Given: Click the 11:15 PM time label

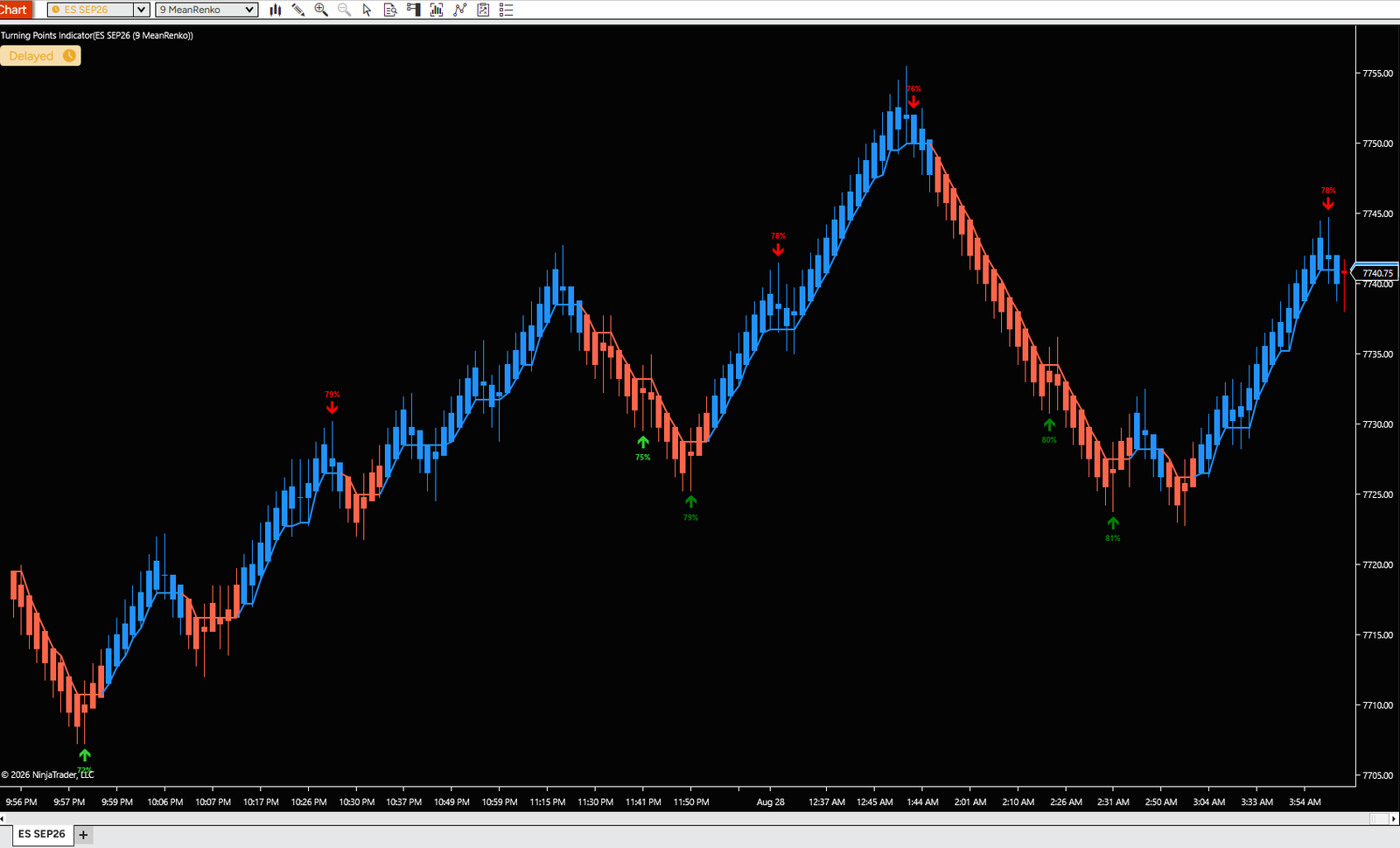Looking at the screenshot, I should point(548,802).
